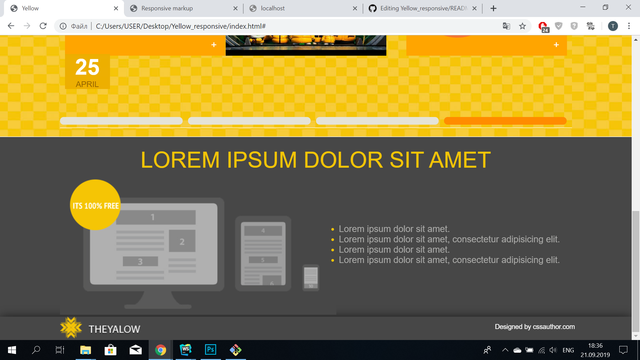Viewport: 640px width, 360px height.
Task: Click the tablet device illustration
Action: pos(263,253)
